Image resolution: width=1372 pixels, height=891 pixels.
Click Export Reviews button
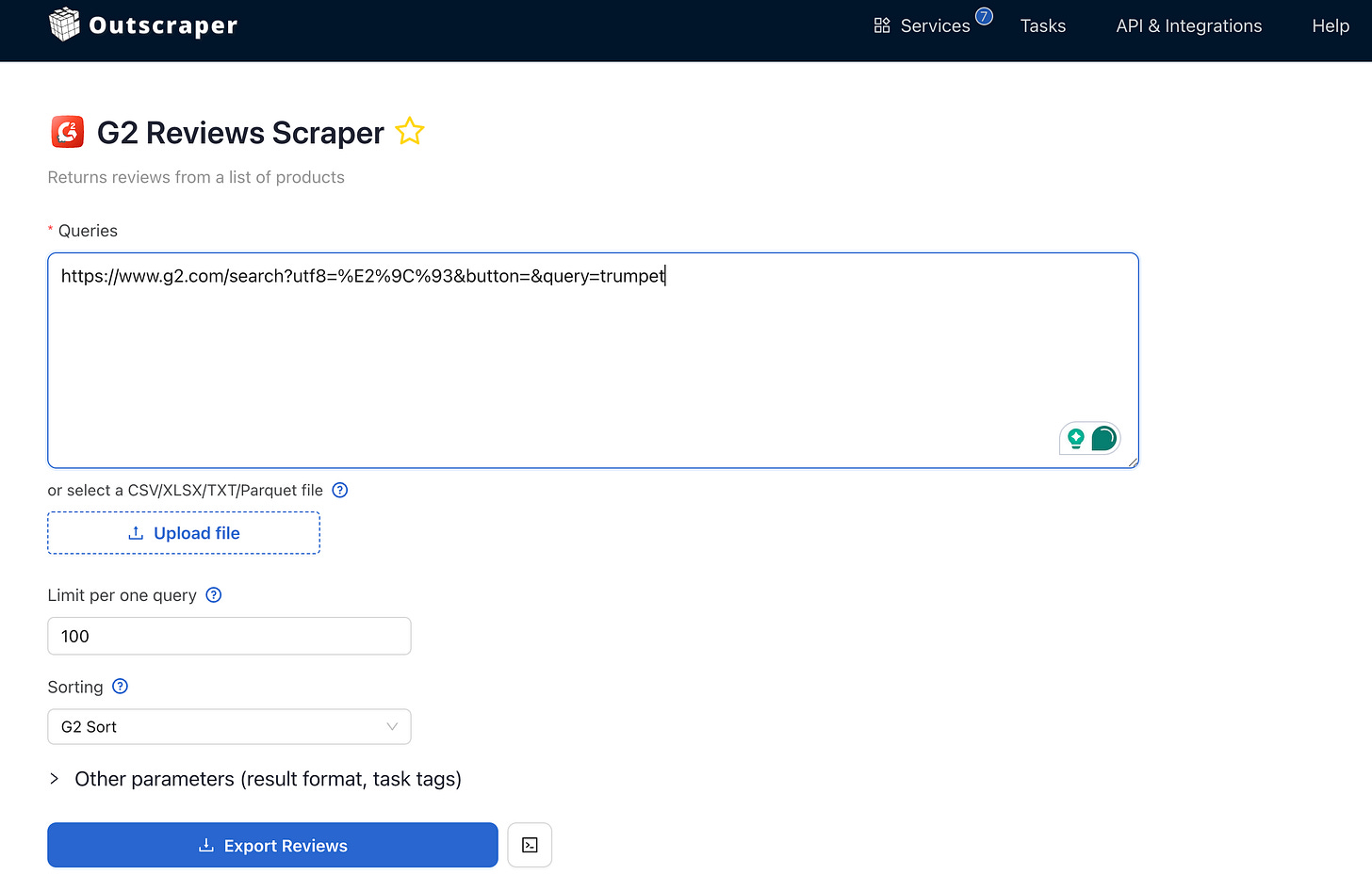(272, 845)
